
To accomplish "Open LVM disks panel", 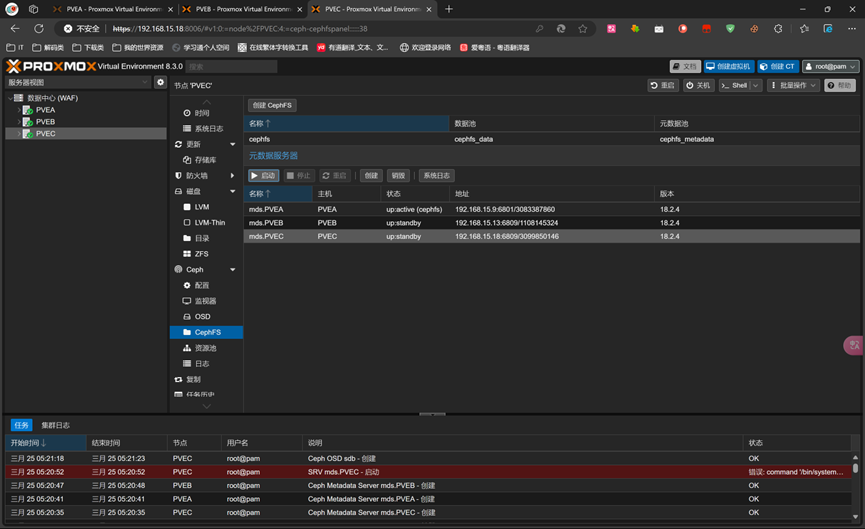I will coord(201,207).
